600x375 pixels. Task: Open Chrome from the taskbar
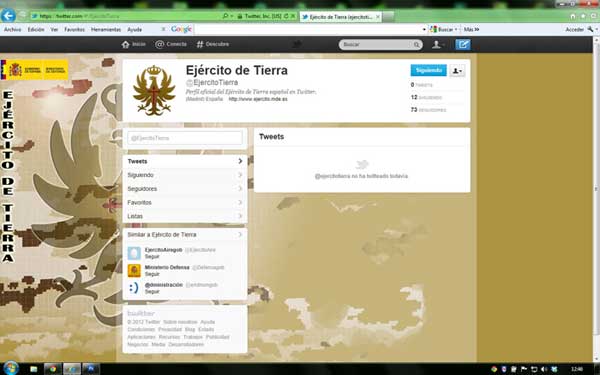[53, 369]
